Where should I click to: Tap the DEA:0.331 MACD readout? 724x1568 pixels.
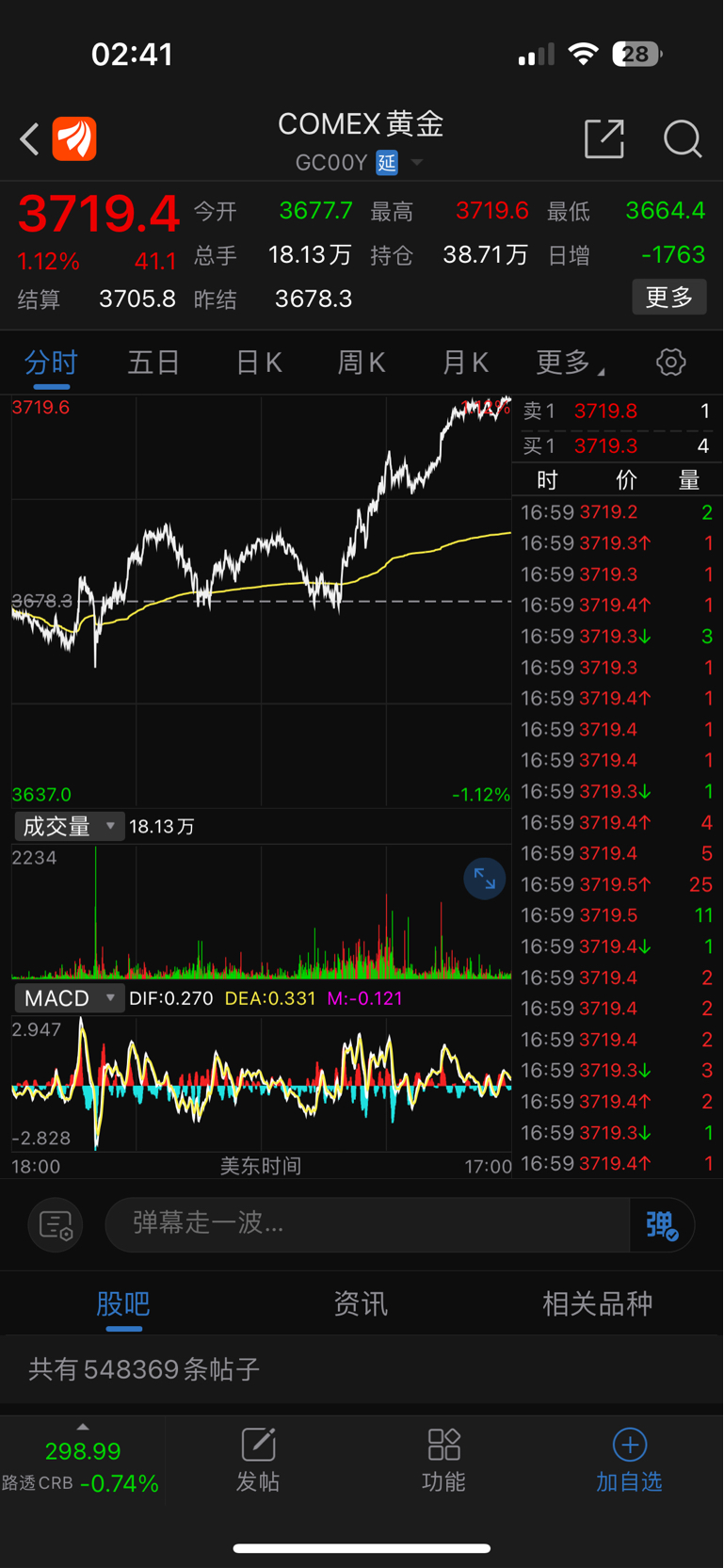pos(270,998)
